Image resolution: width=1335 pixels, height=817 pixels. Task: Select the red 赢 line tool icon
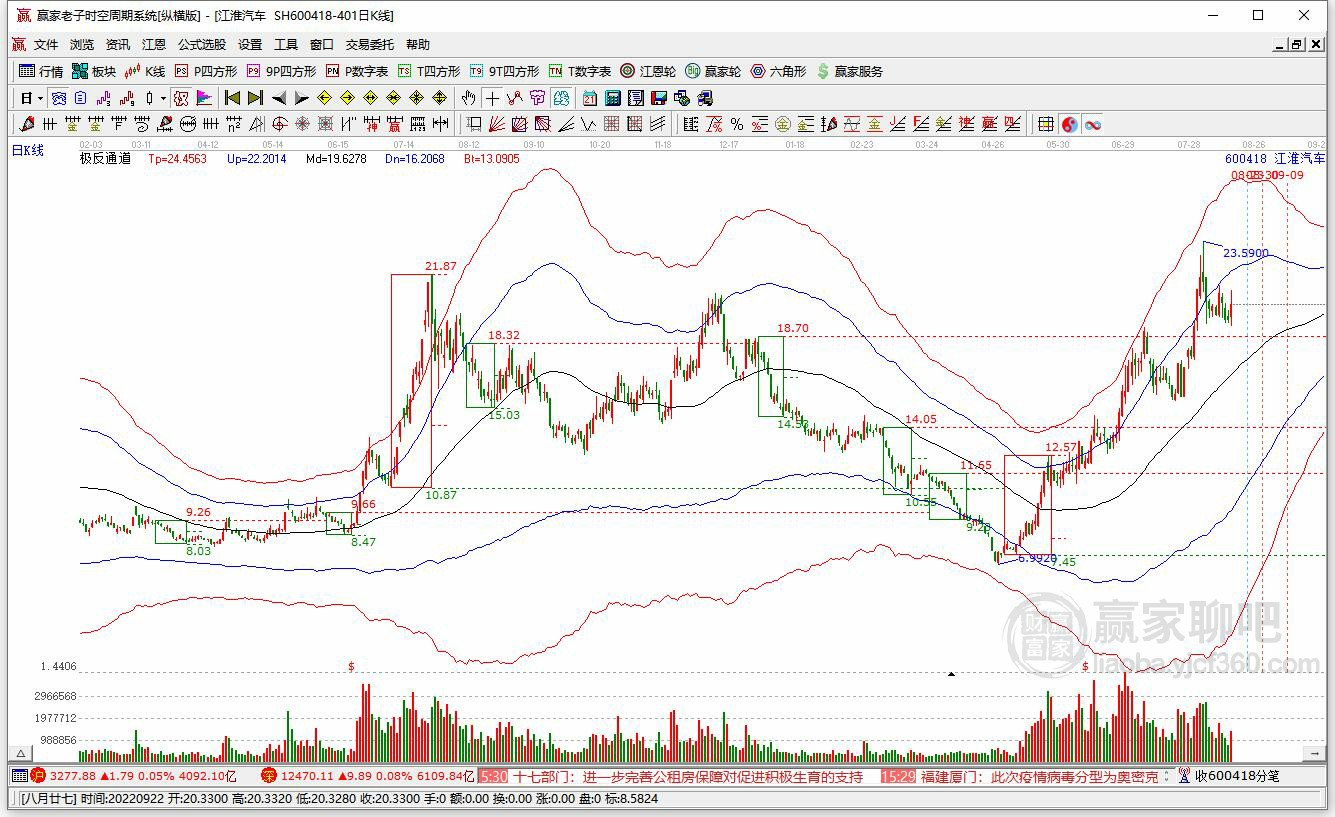tap(395, 124)
